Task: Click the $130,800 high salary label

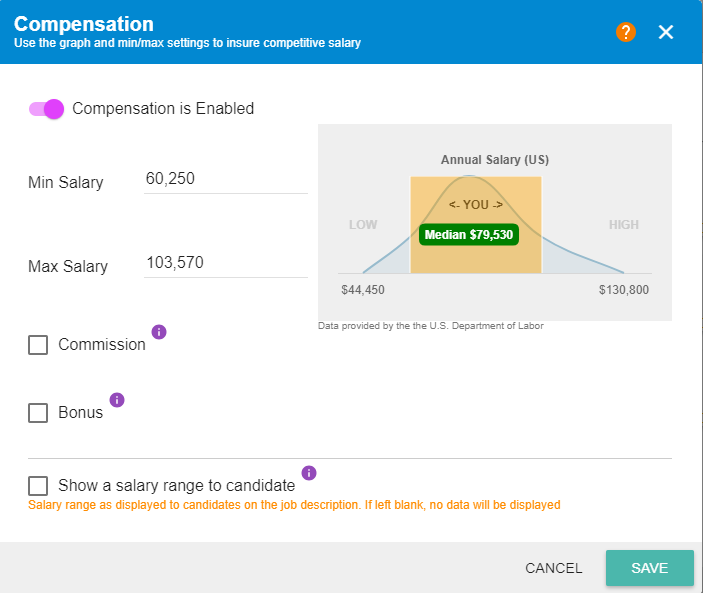Action: (623, 290)
